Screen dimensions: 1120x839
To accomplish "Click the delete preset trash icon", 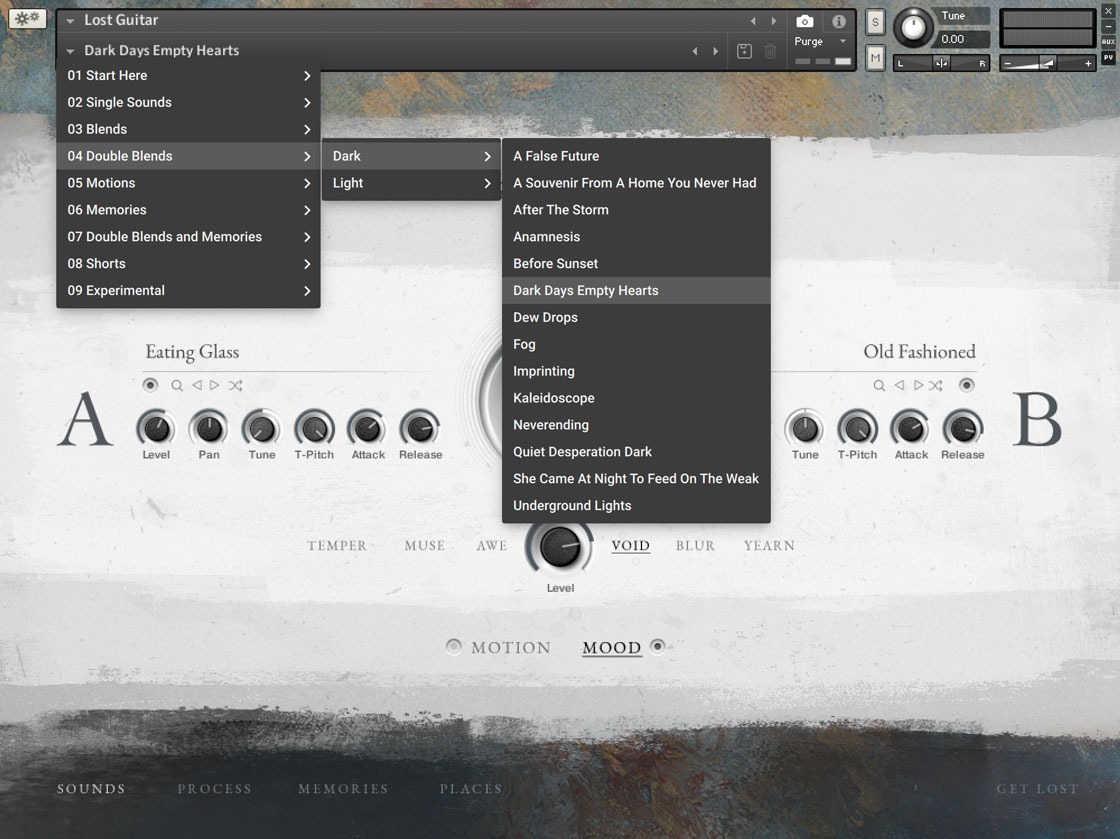I will coord(770,51).
